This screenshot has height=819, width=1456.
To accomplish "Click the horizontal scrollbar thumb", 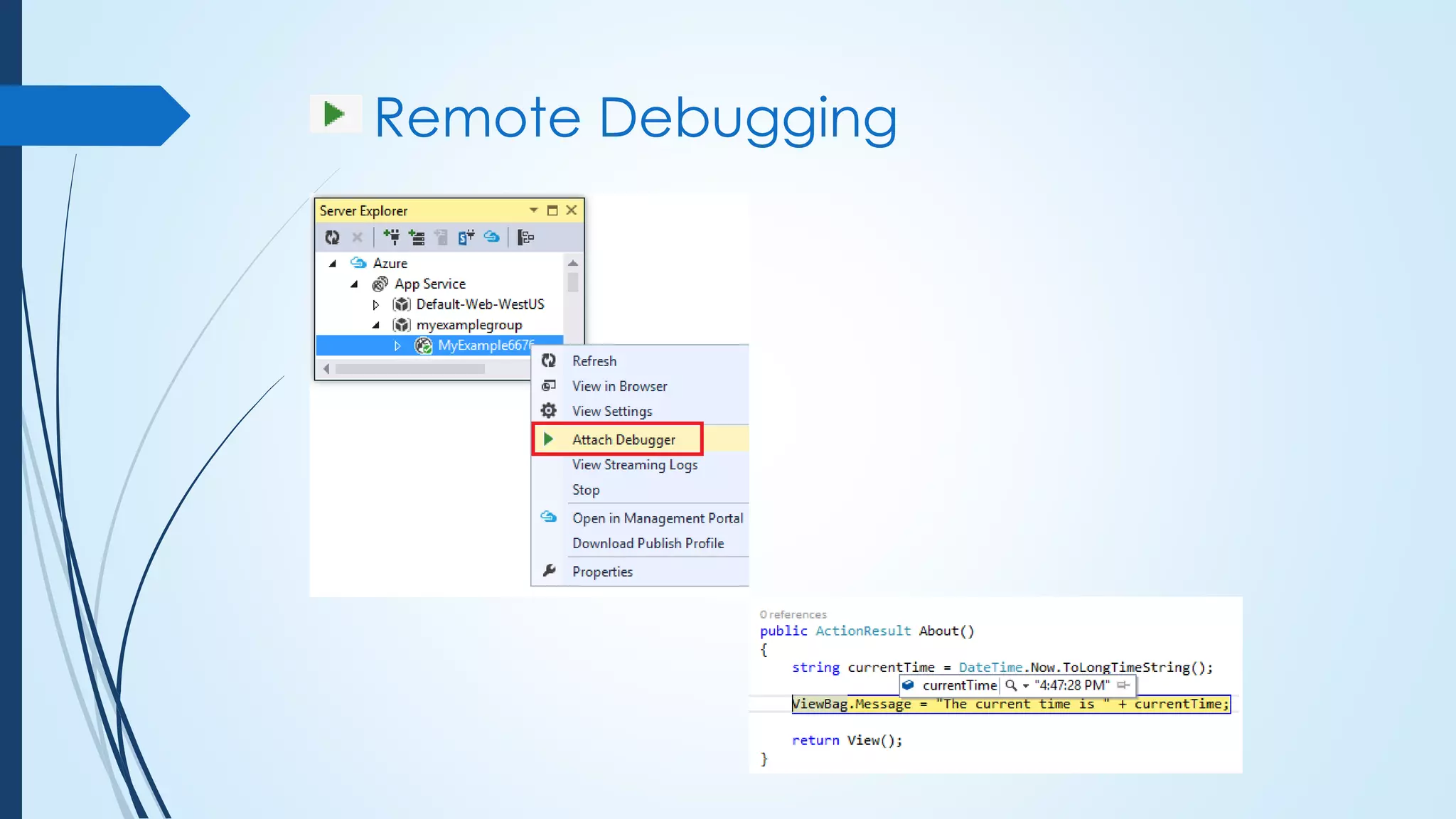I will (x=410, y=369).
